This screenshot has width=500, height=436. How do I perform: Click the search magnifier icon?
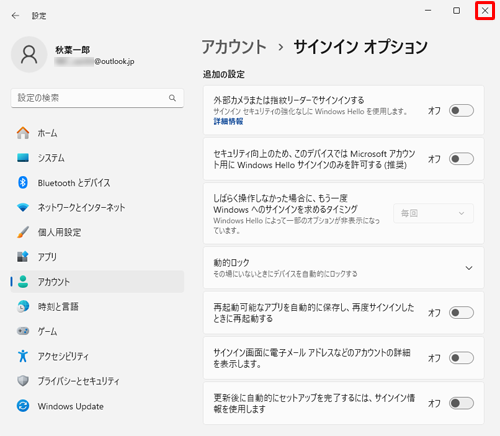coord(172,98)
